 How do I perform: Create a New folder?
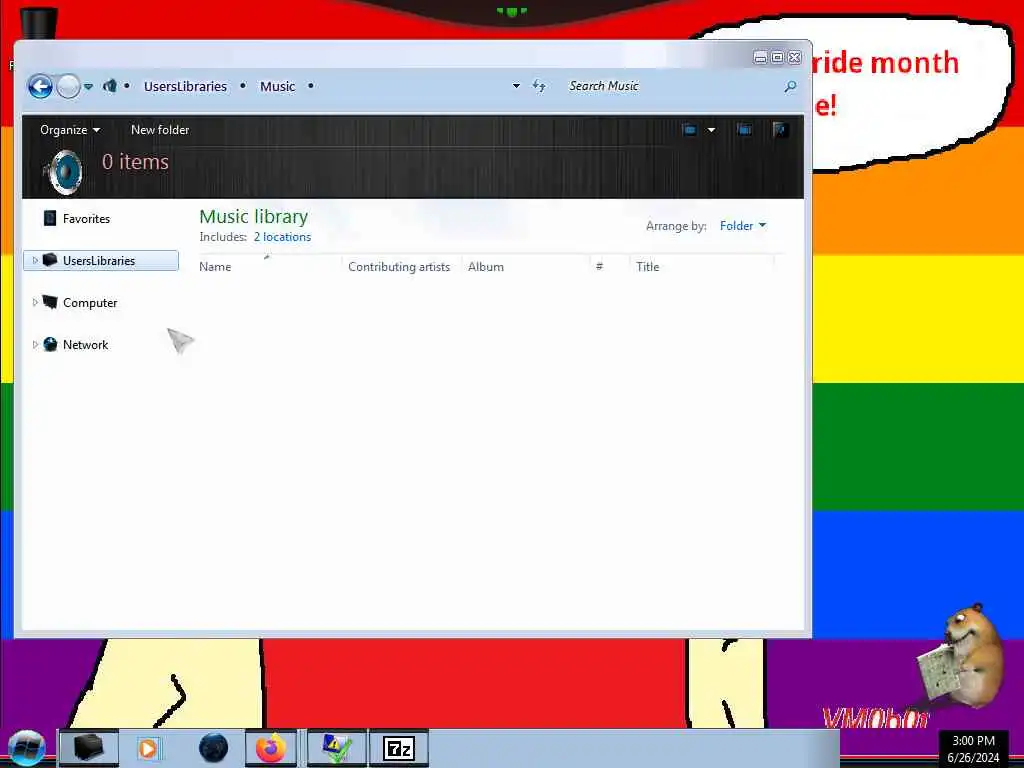160,129
